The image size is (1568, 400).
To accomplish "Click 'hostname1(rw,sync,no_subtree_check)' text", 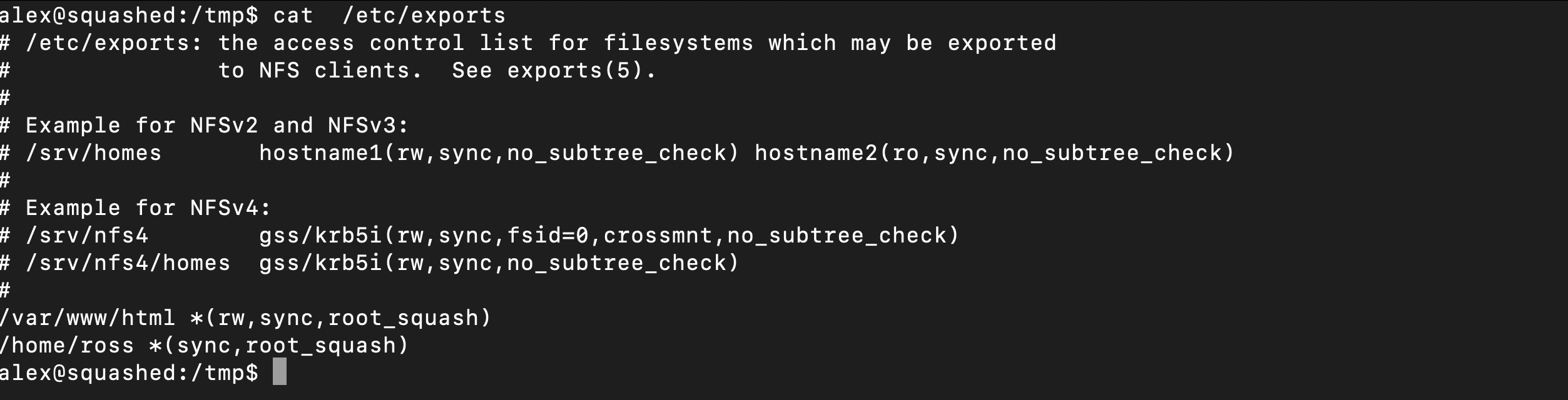I will (499, 153).
